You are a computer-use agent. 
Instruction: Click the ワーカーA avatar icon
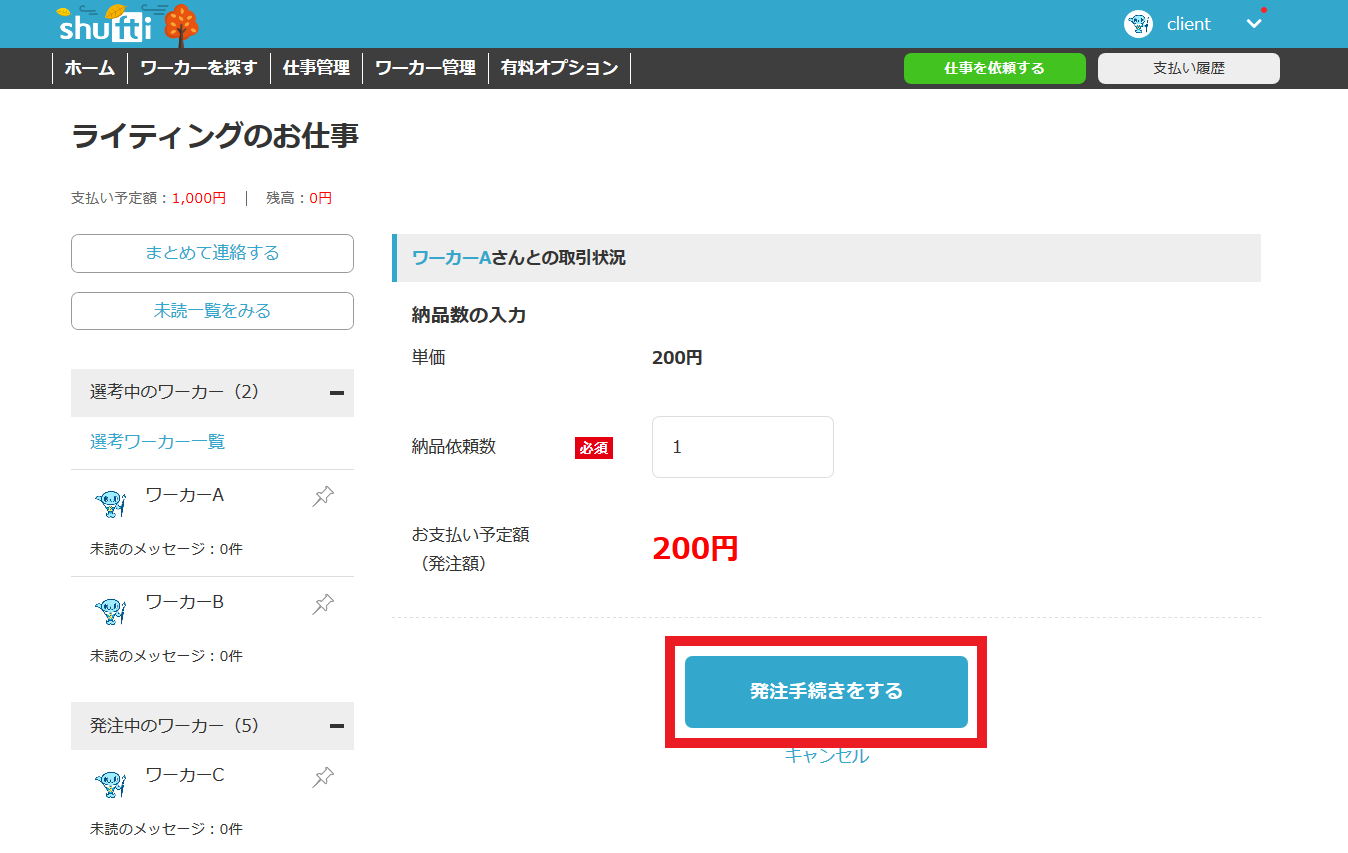coord(110,503)
